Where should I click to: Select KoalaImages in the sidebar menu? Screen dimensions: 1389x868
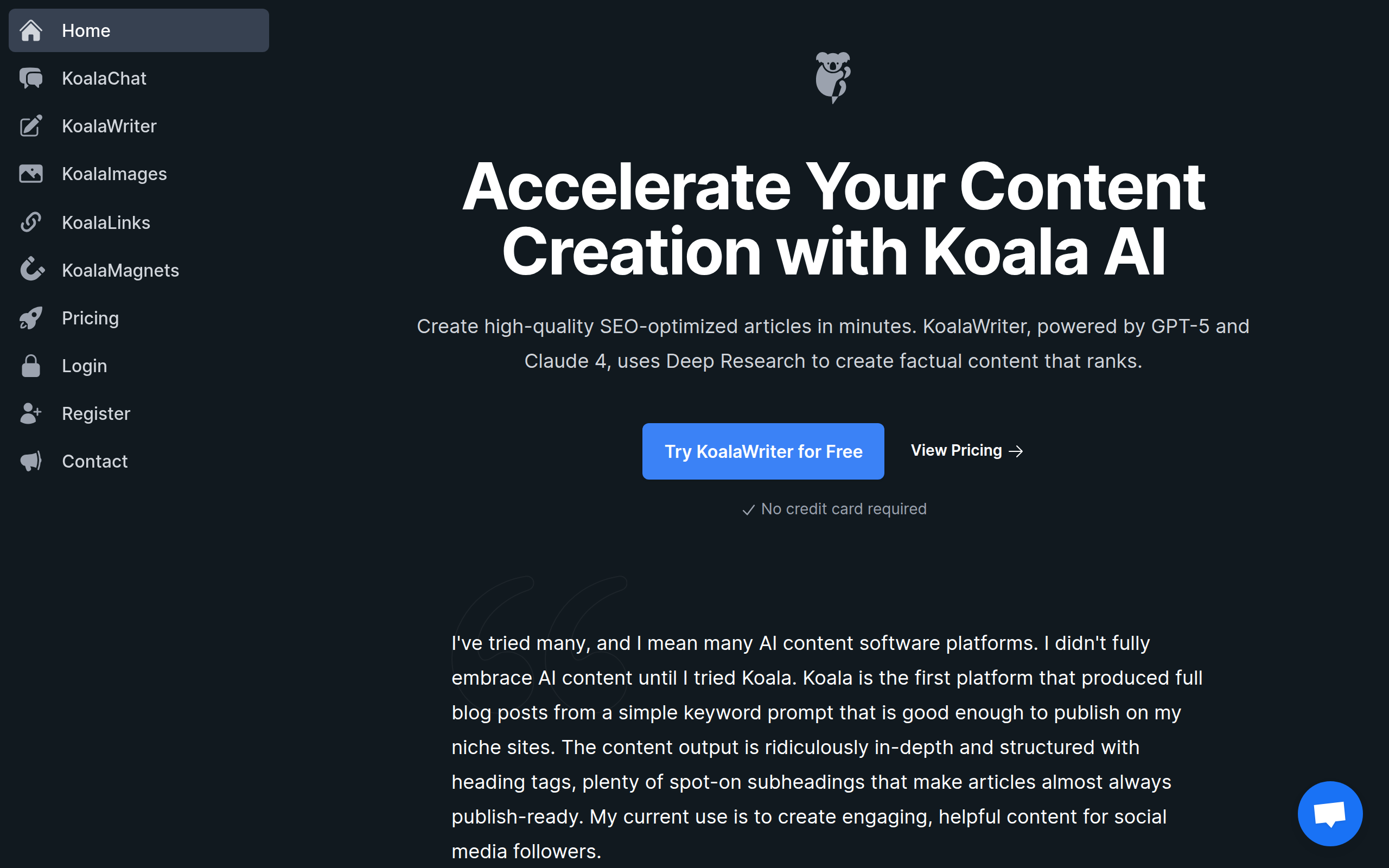114,174
